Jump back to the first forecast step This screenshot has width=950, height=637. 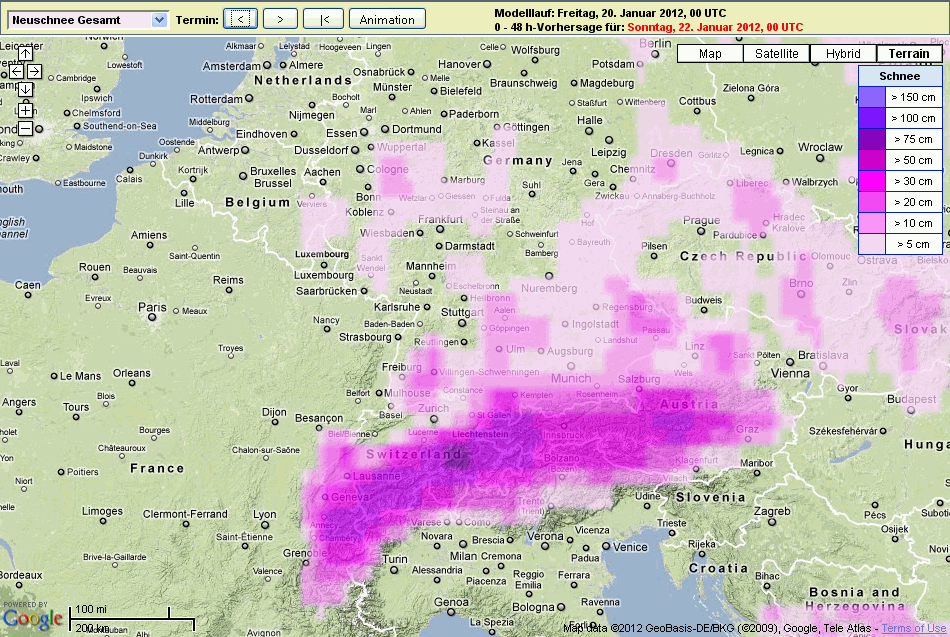point(324,19)
